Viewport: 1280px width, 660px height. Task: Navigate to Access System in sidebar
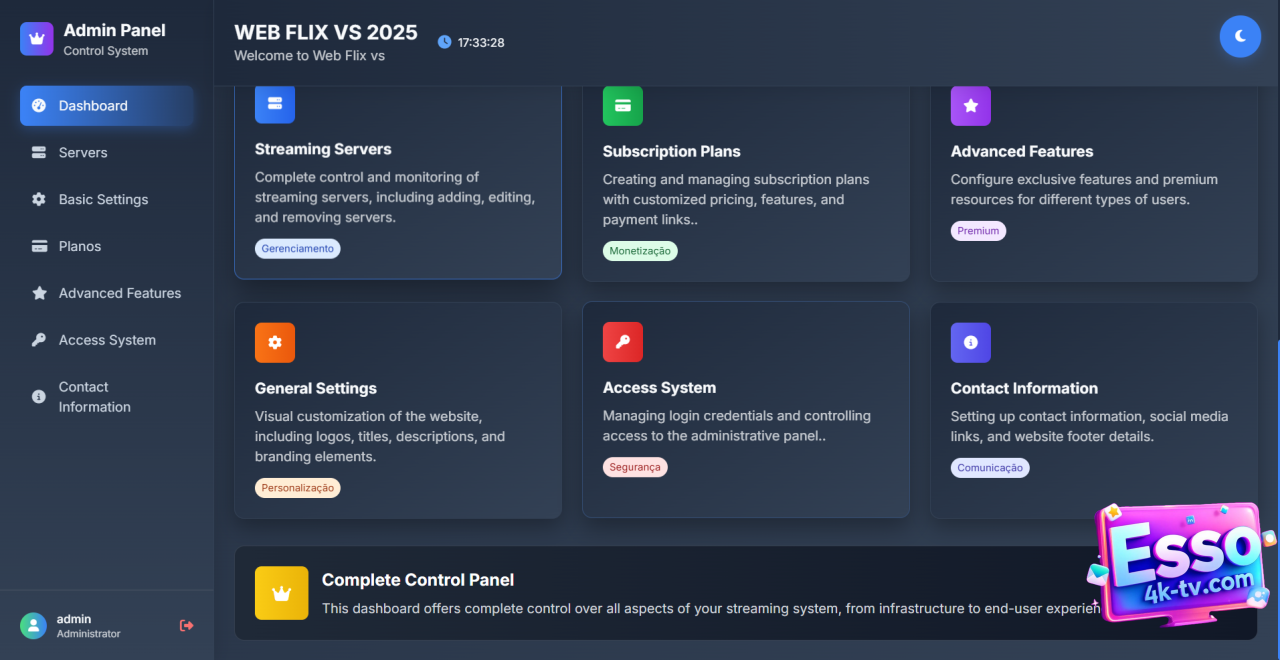tap(107, 340)
